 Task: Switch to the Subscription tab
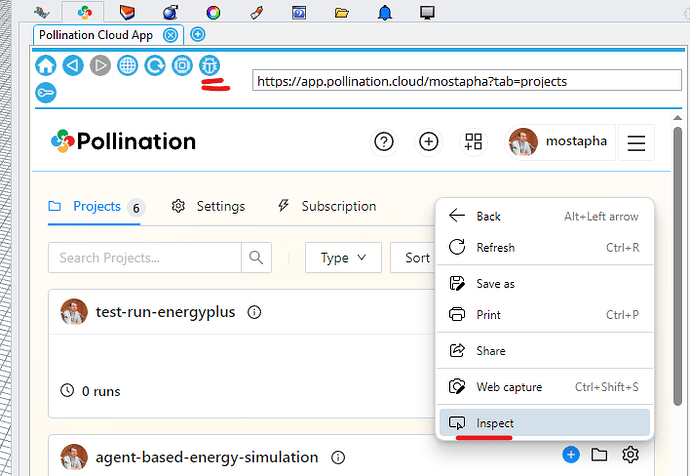(x=327, y=206)
